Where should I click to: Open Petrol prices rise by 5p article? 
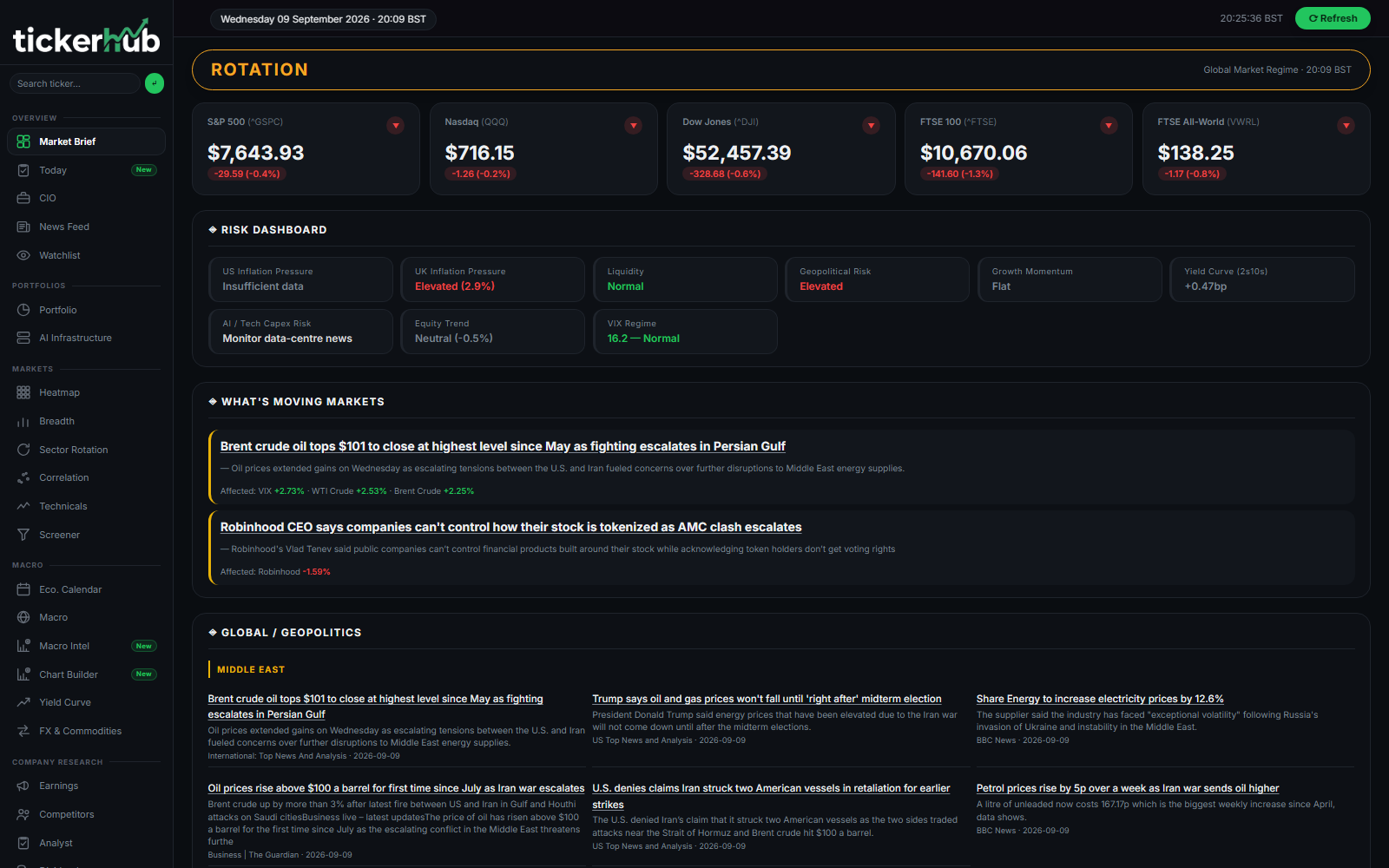pos(1128,788)
